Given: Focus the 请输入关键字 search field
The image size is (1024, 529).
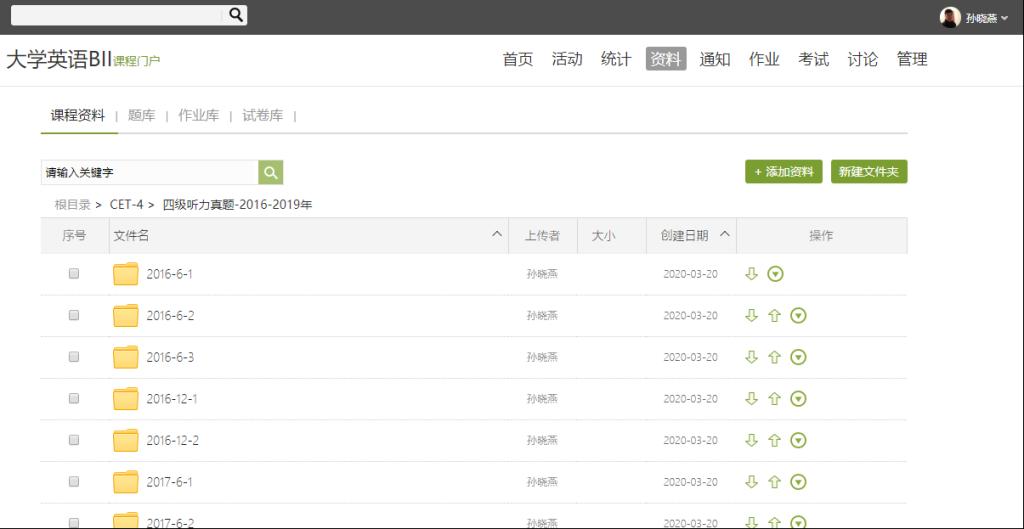Looking at the screenshot, I should pos(149,173).
